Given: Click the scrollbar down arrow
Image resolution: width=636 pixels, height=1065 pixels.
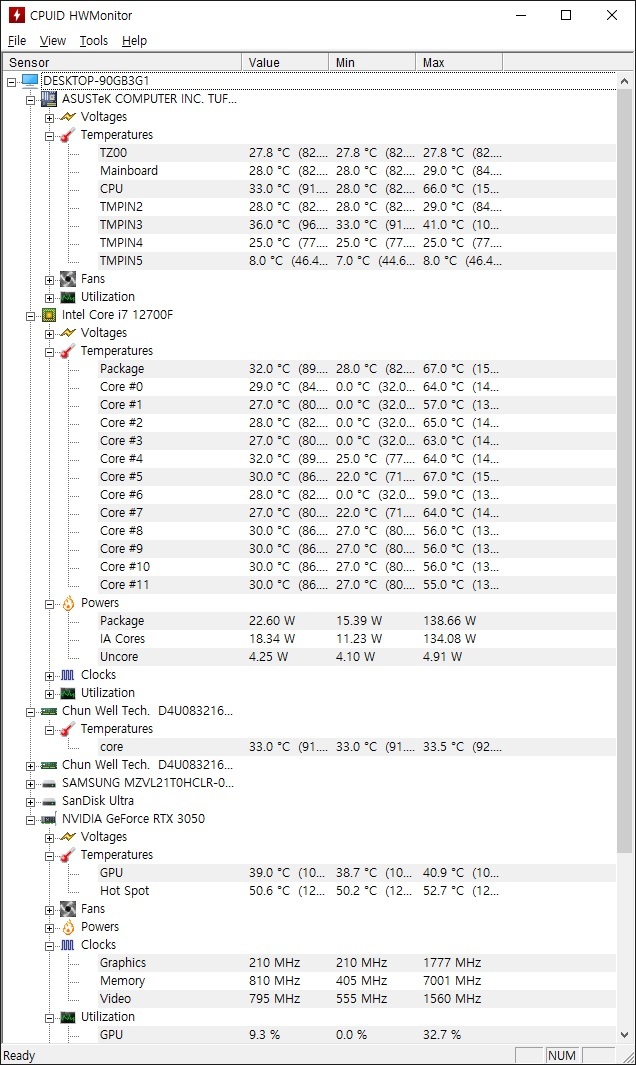Looking at the screenshot, I should (624, 1035).
